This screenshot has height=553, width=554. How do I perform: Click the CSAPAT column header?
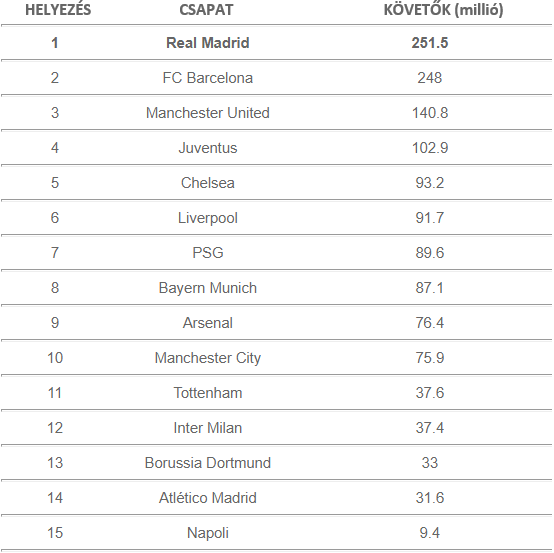pos(206,10)
